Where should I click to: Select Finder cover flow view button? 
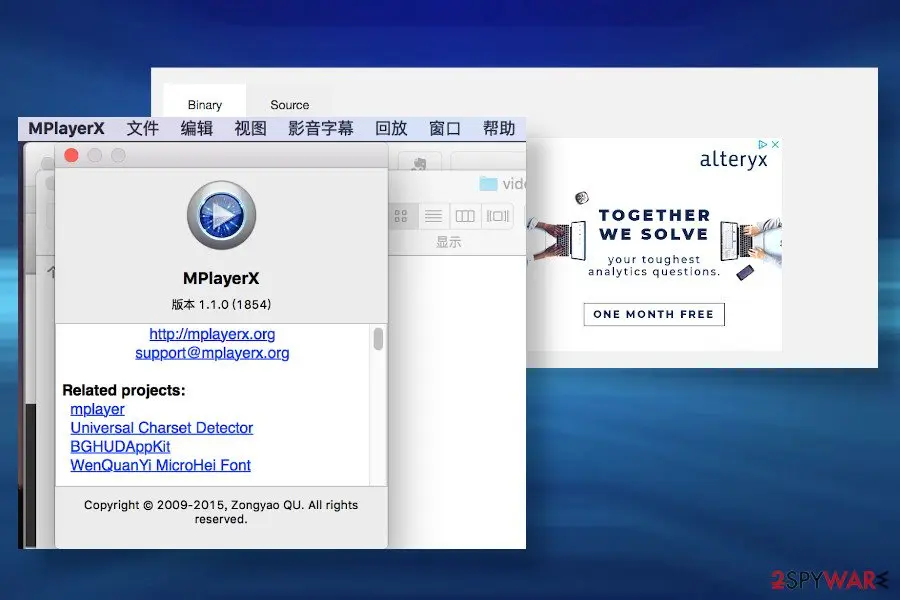(498, 216)
